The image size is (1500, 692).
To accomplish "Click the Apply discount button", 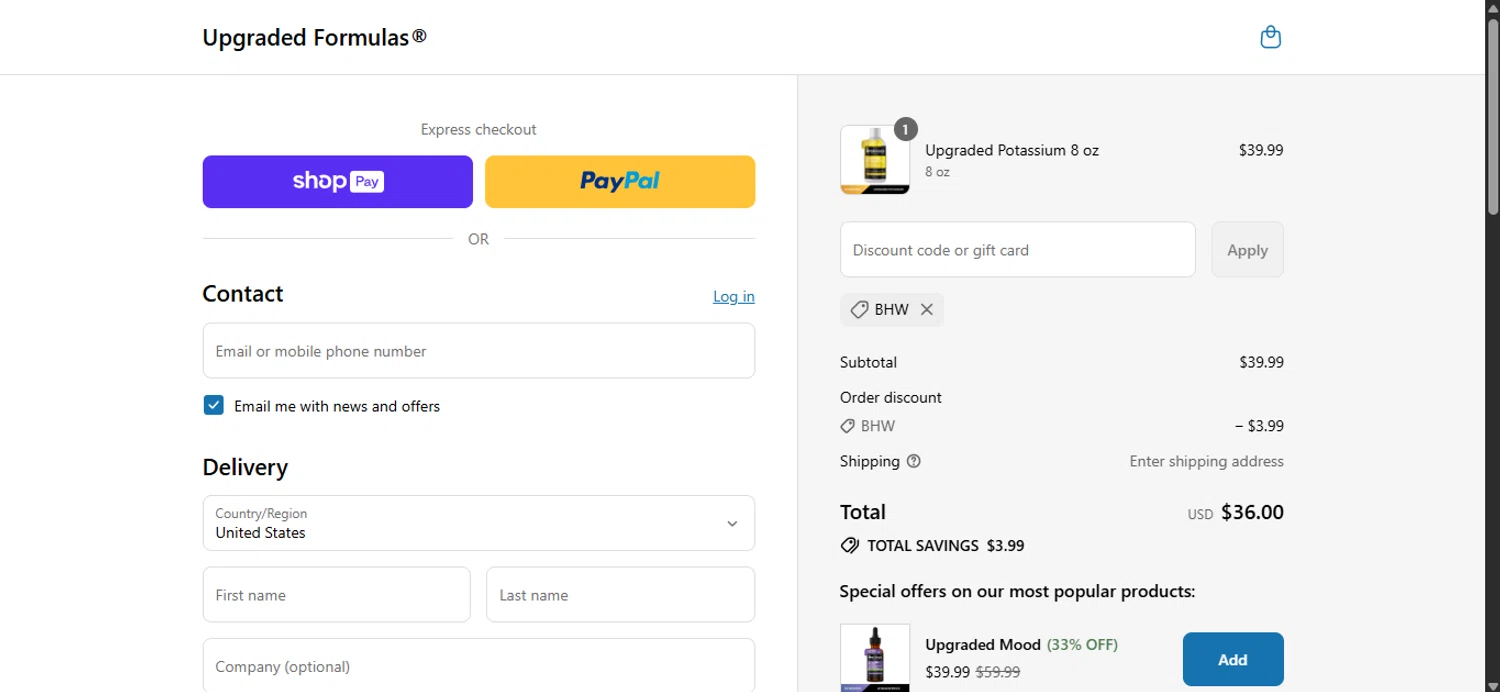I will 1248,250.
